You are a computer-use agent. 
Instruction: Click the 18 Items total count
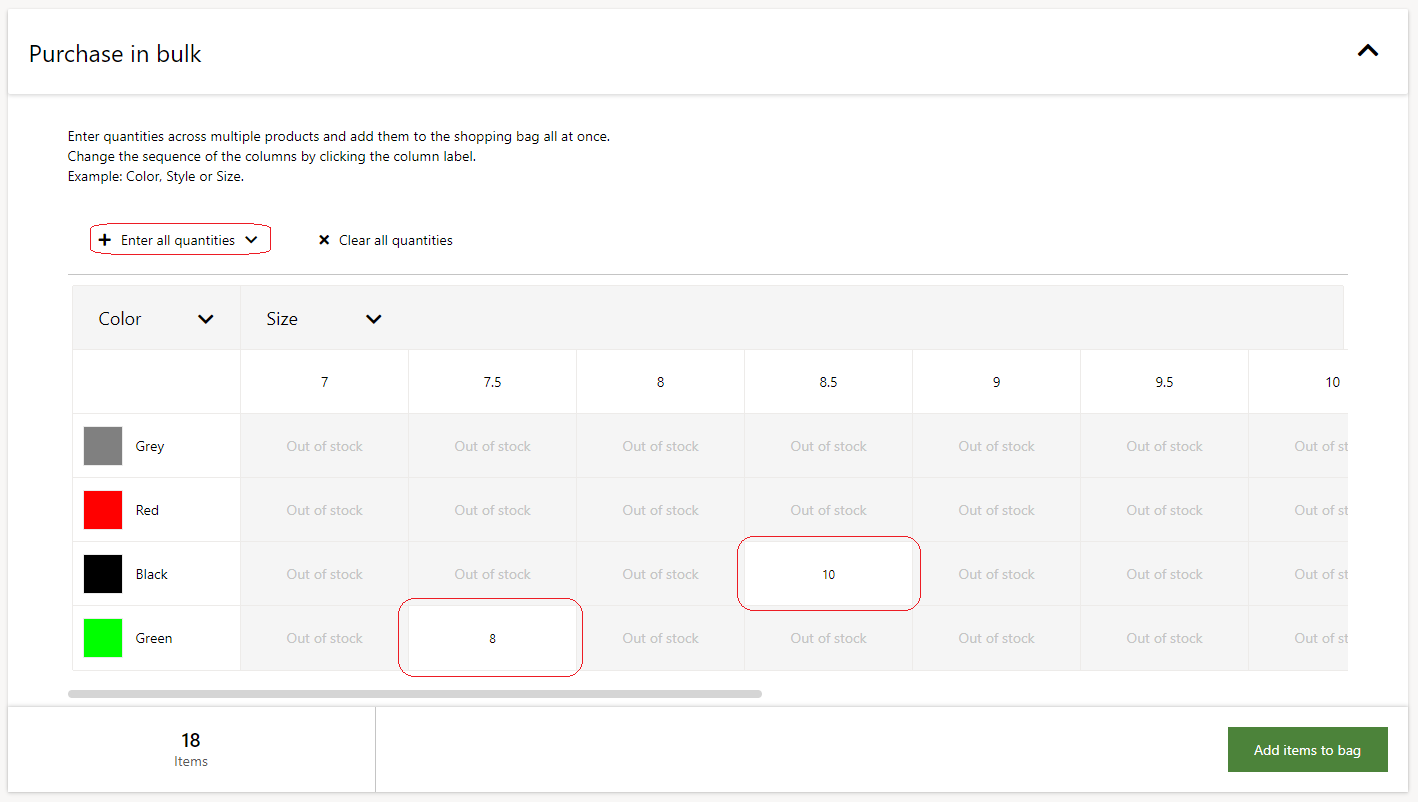[x=191, y=749]
